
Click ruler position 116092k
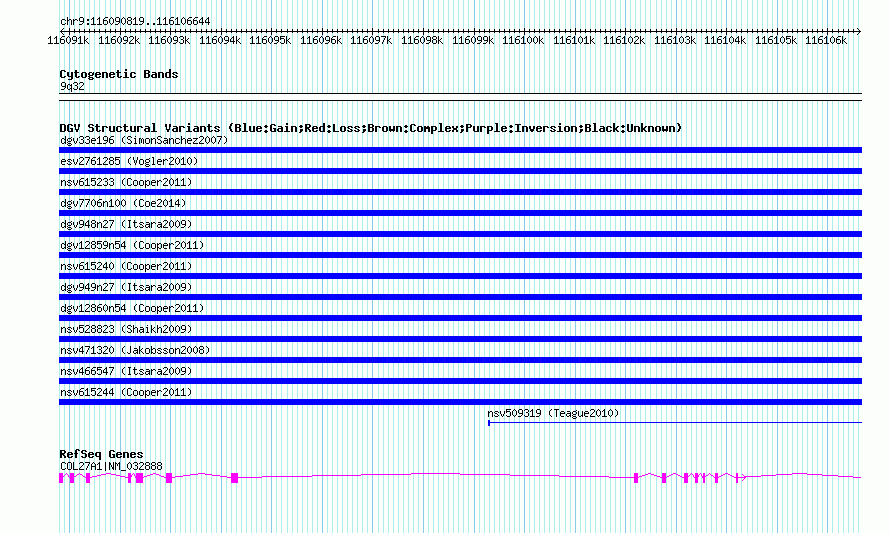[119, 40]
